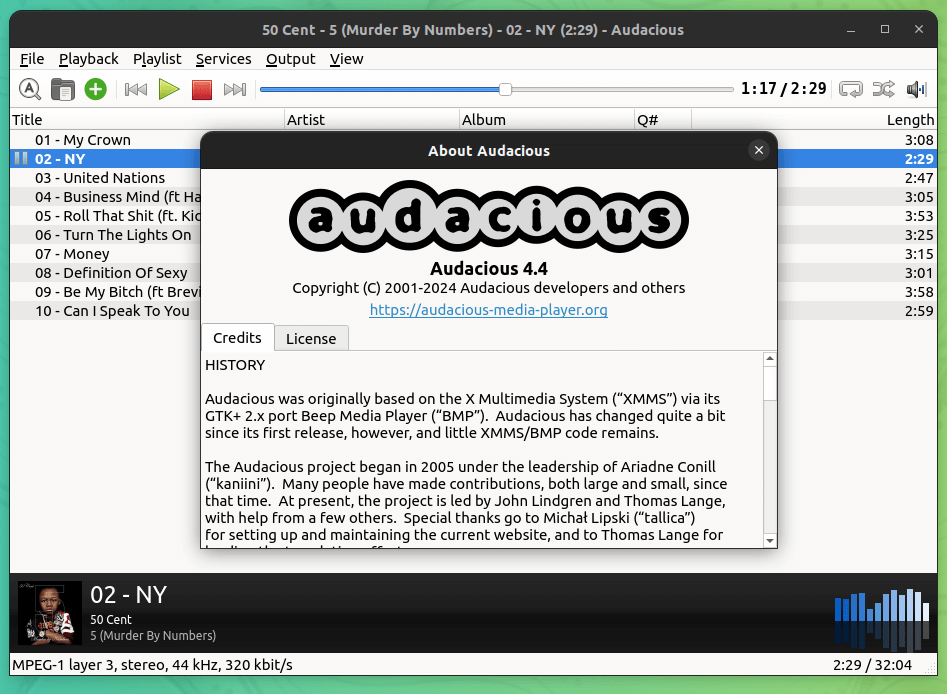Enable repeat playback
Viewport: 947px width, 694px height.
point(851,89)
